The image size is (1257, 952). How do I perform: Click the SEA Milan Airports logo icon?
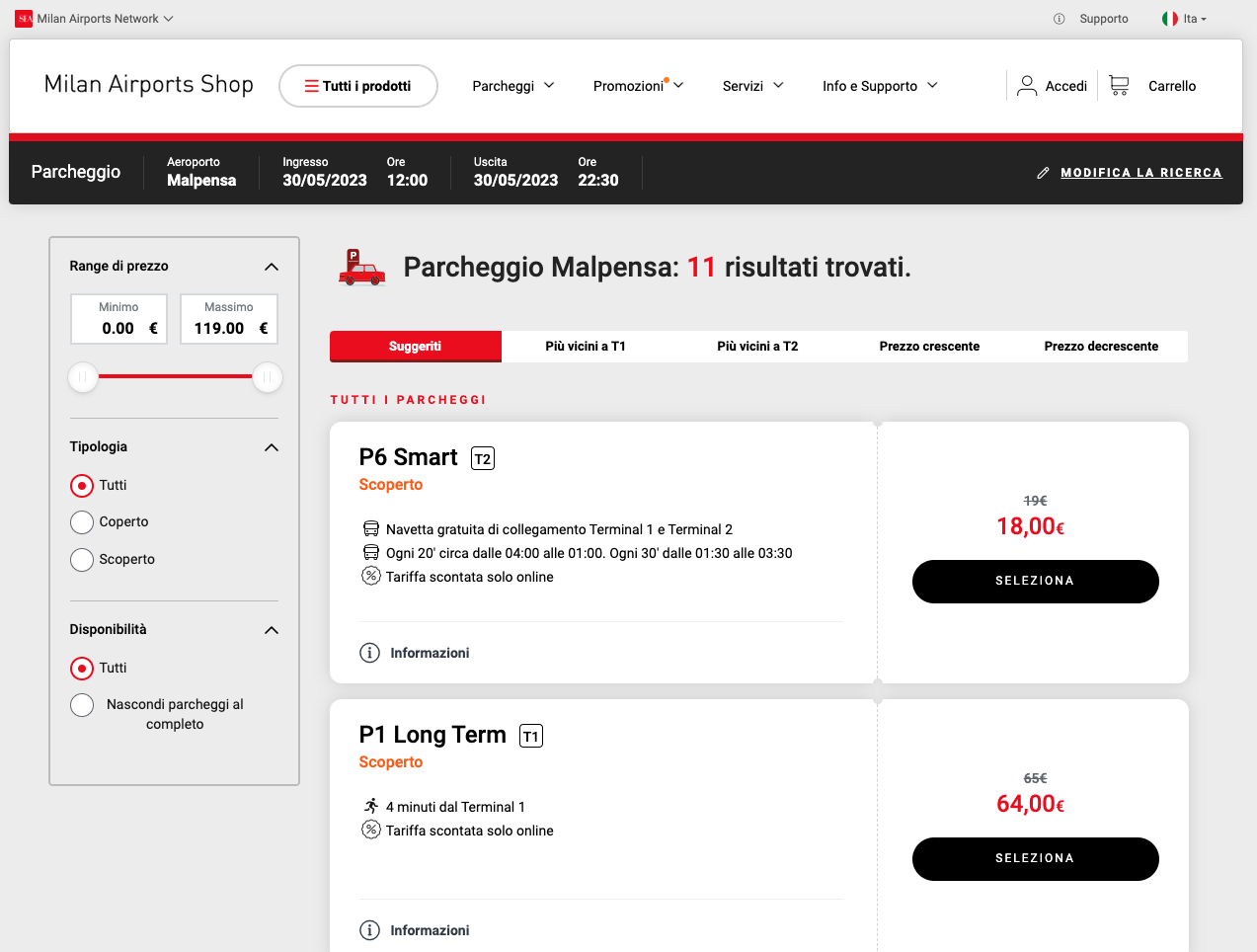pos(24,19)
